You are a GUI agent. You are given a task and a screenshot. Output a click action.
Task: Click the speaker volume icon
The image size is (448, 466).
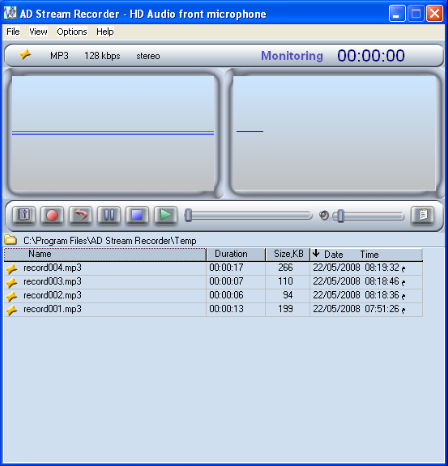coord(324,216)
